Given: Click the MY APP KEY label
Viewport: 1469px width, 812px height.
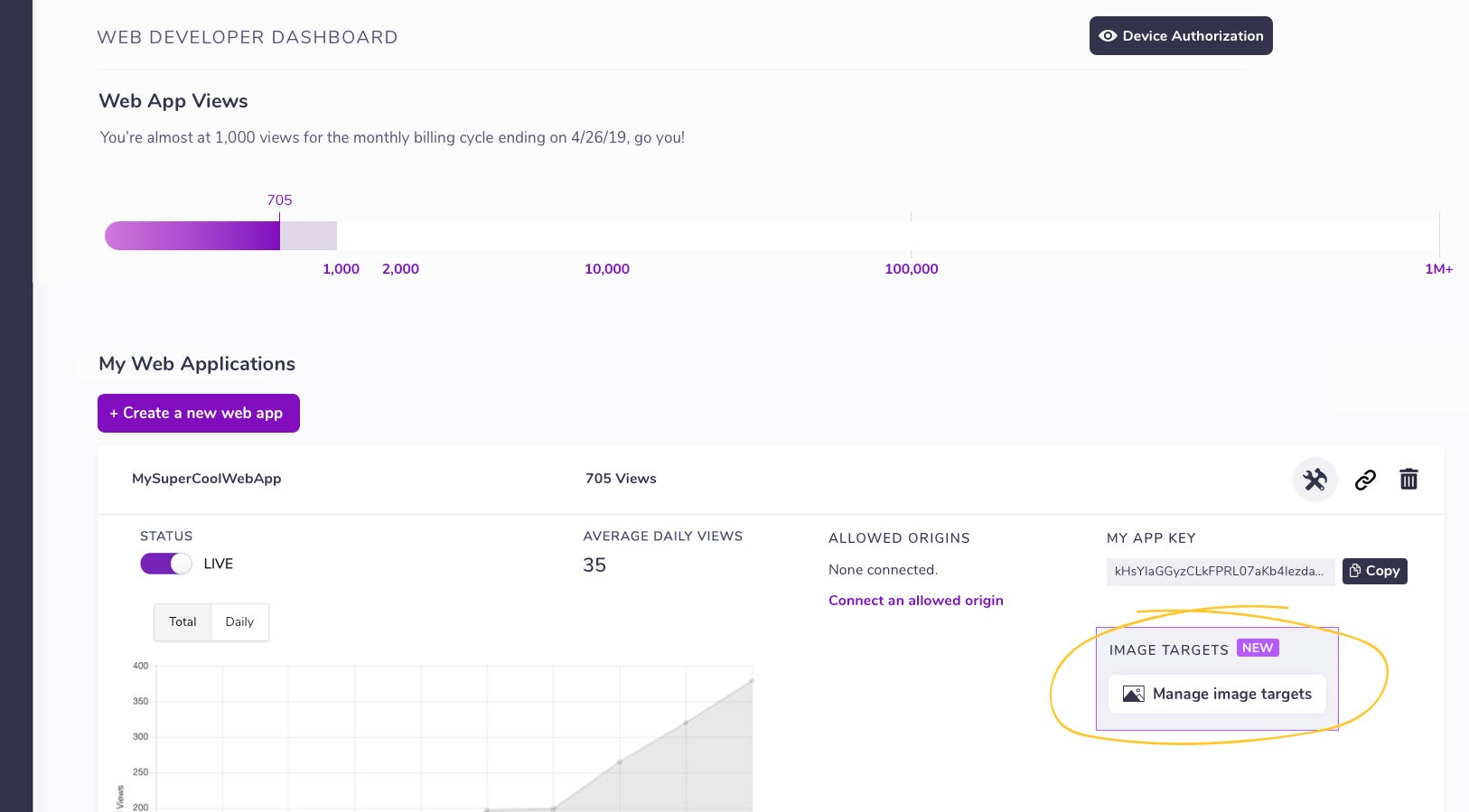Looking at the screenshot, I should pyautogui.click(x=1151, y=538).
